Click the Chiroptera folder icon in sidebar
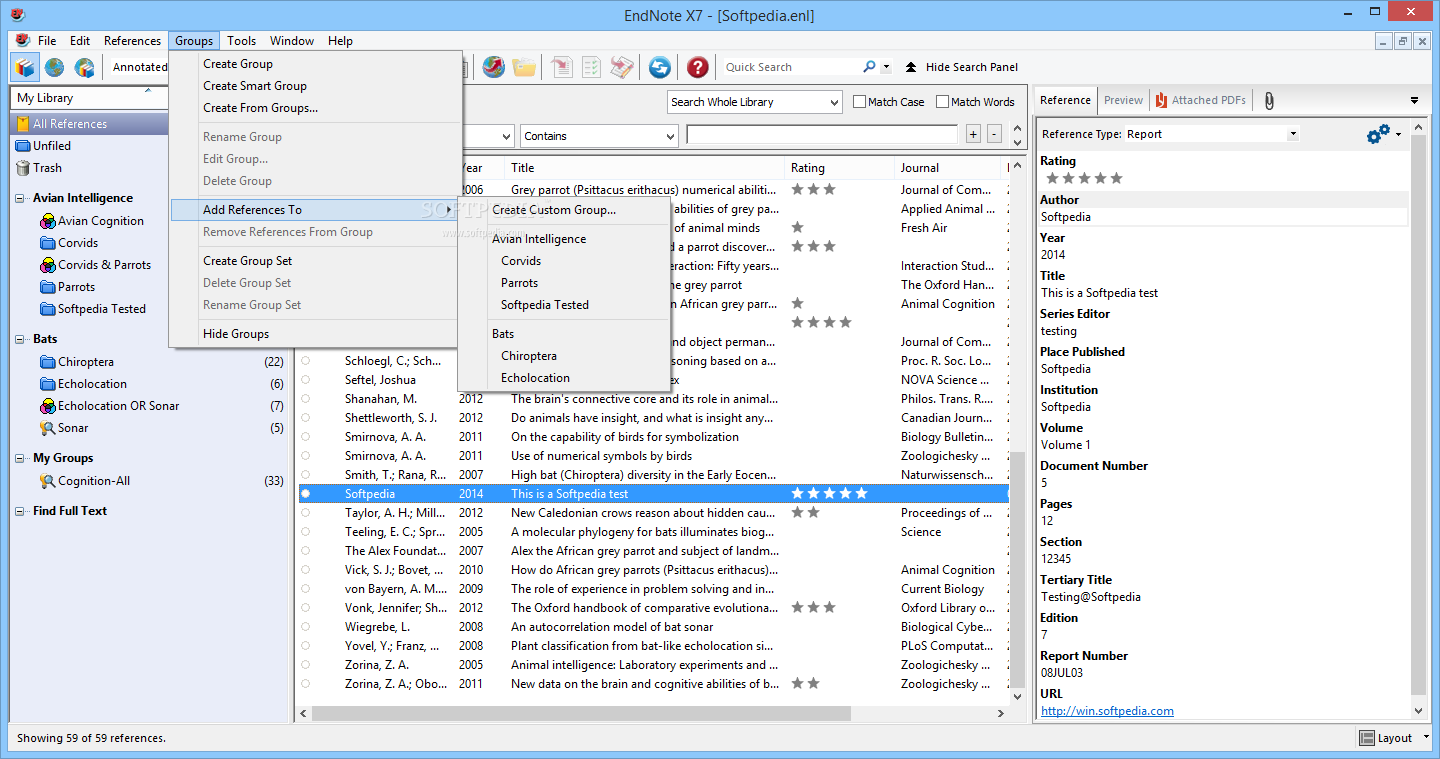The image size is (1440, 759). point(48,362)
